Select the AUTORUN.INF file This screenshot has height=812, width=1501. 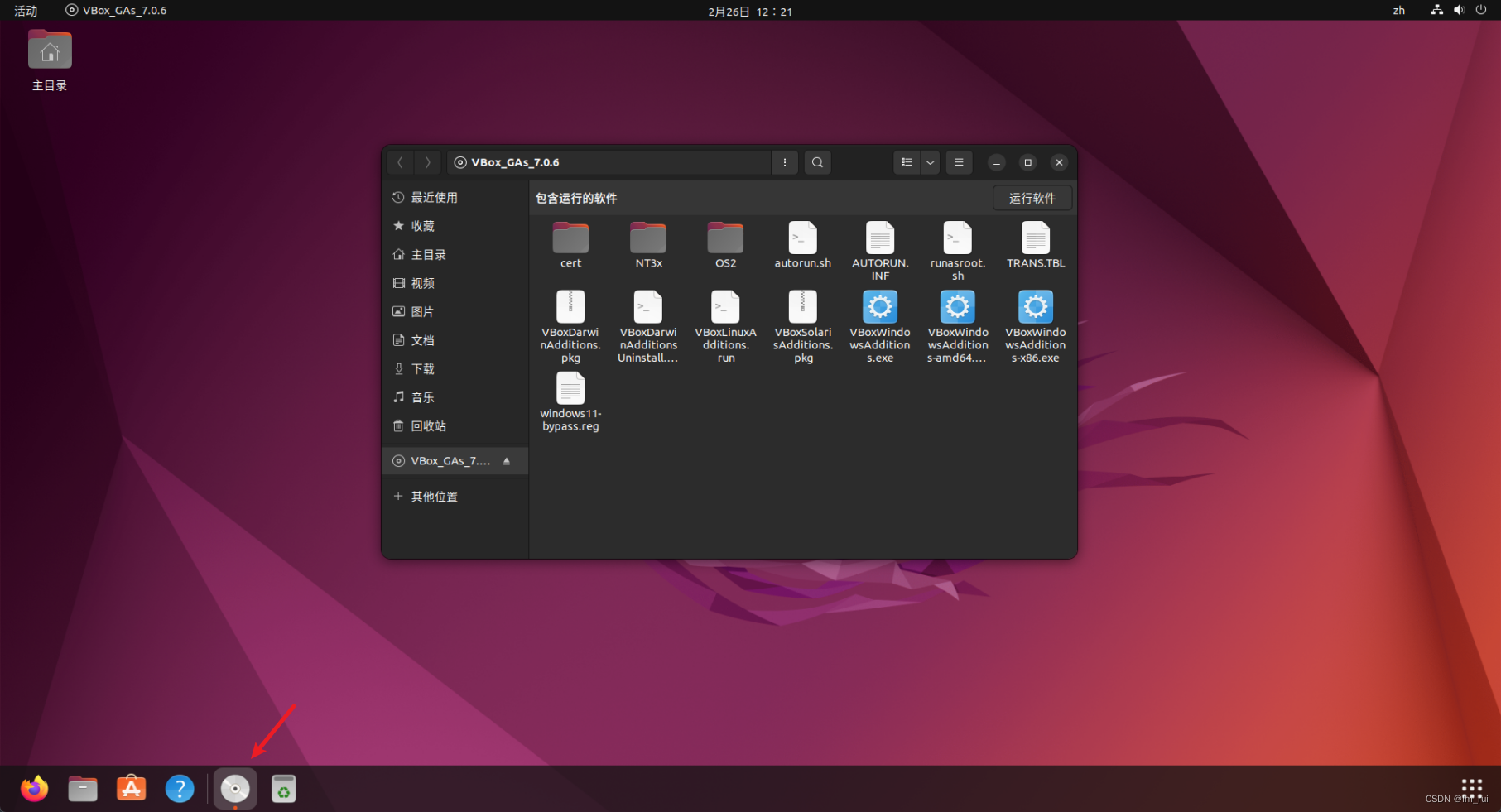point(880,250)
